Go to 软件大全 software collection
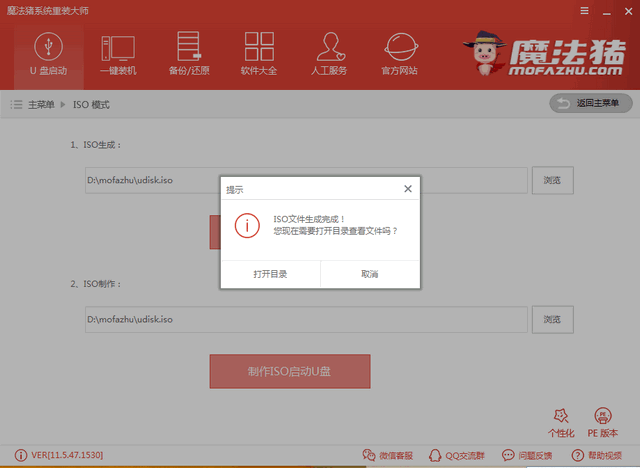 [259, 54]
